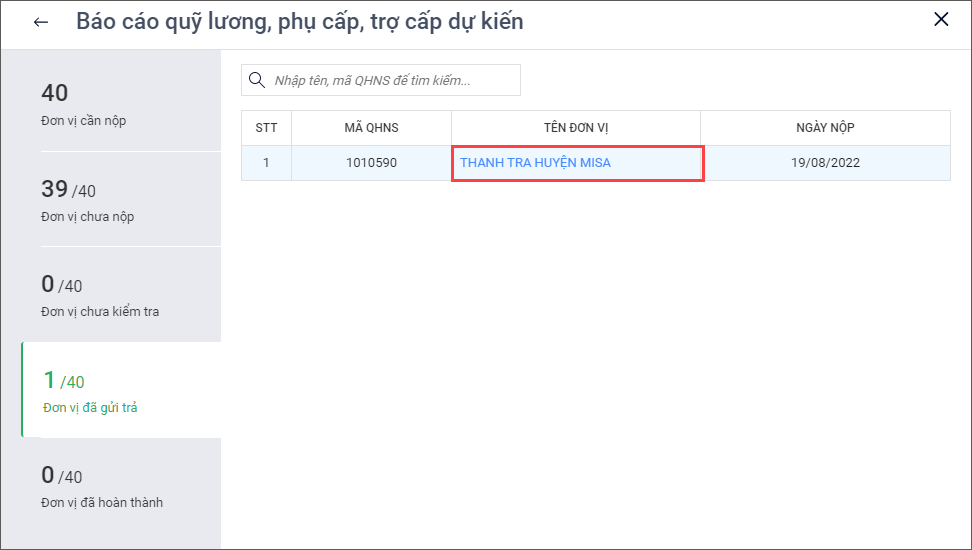Click the TÊN ĐƠN VỊ column header
The width and height of the screenshot is (972, 550).
point(575,128)
